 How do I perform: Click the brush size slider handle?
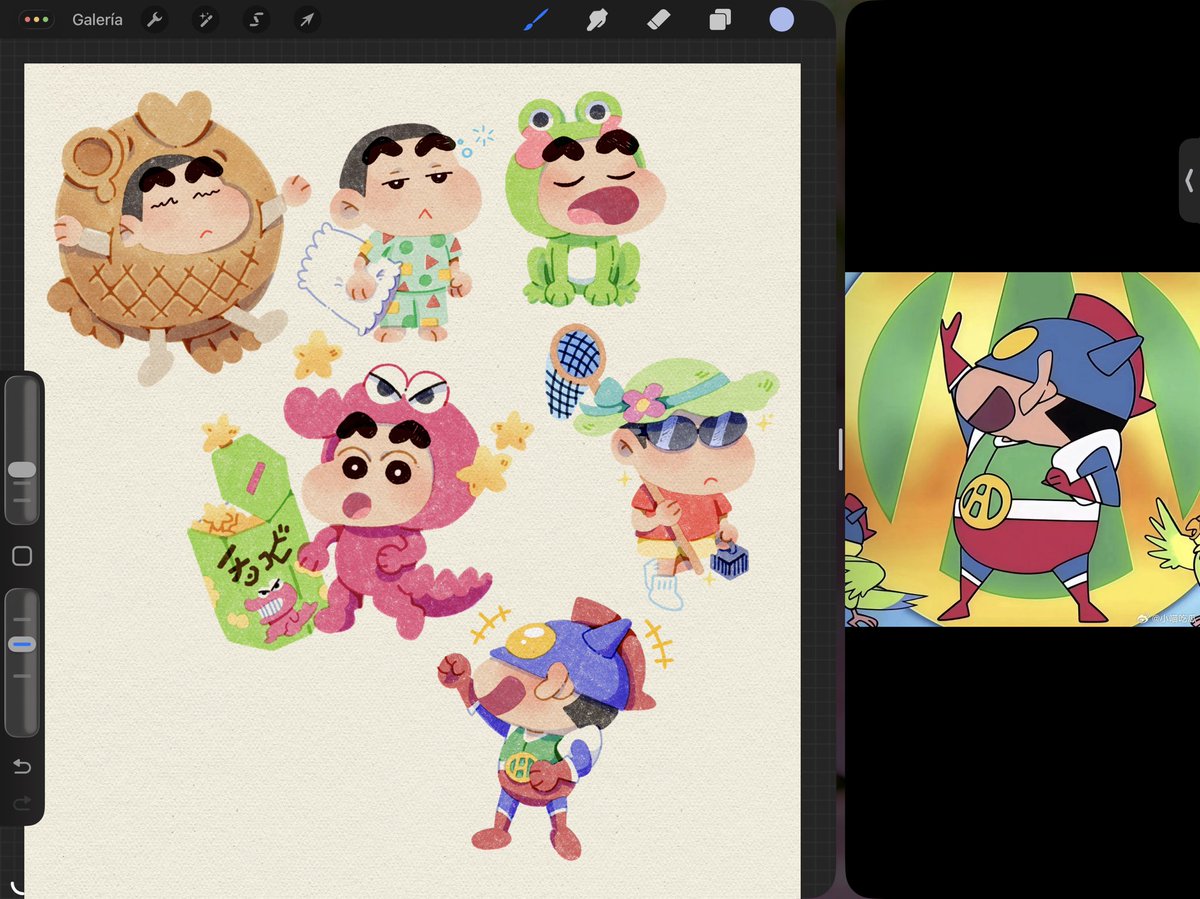(22, 470)
